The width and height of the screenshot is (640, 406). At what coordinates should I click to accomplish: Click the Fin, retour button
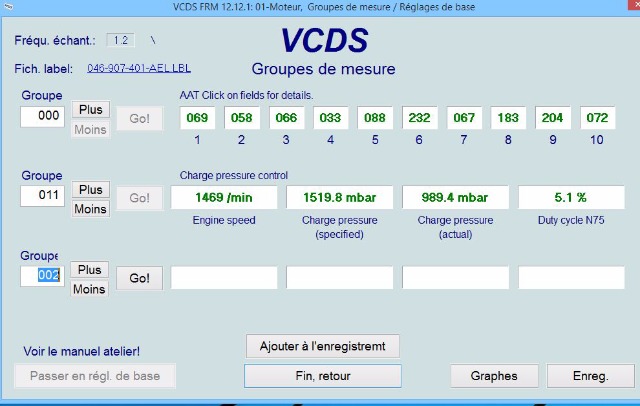pyautogui.click(x=323, y=376)
